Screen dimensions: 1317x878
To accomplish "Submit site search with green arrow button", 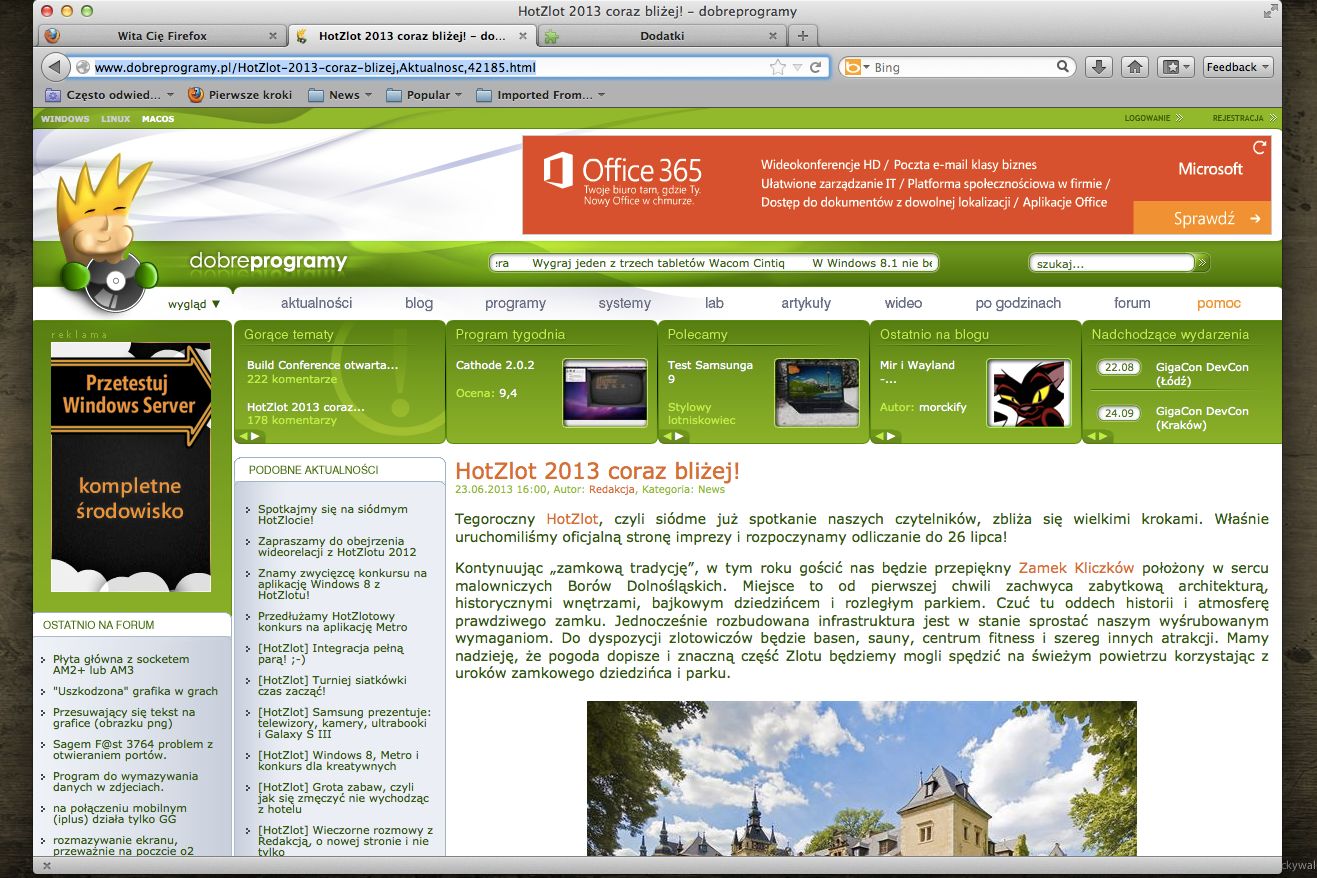I will [1202, 263].
